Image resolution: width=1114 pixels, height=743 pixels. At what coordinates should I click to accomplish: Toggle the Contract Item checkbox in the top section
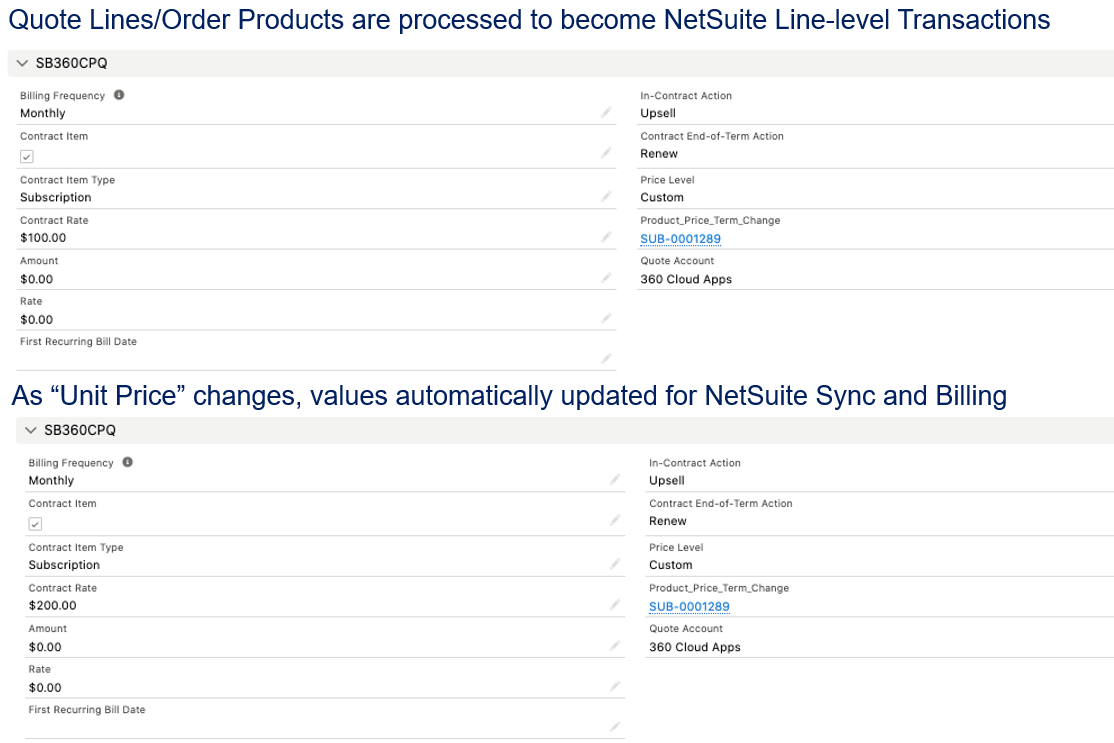click(x=27, y=156)
